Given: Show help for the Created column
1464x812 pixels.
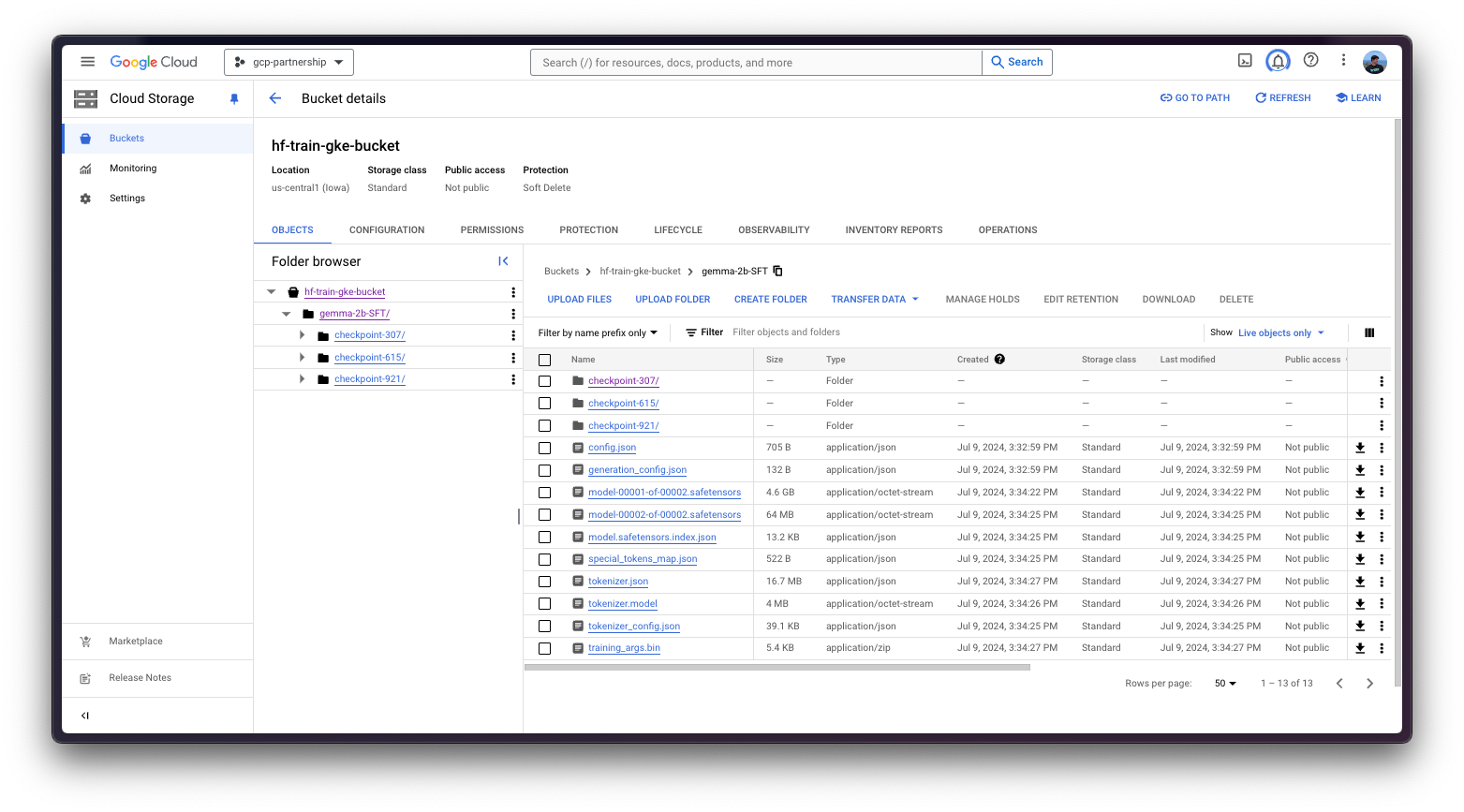Looking at the screenshot, I should point(999,360).
